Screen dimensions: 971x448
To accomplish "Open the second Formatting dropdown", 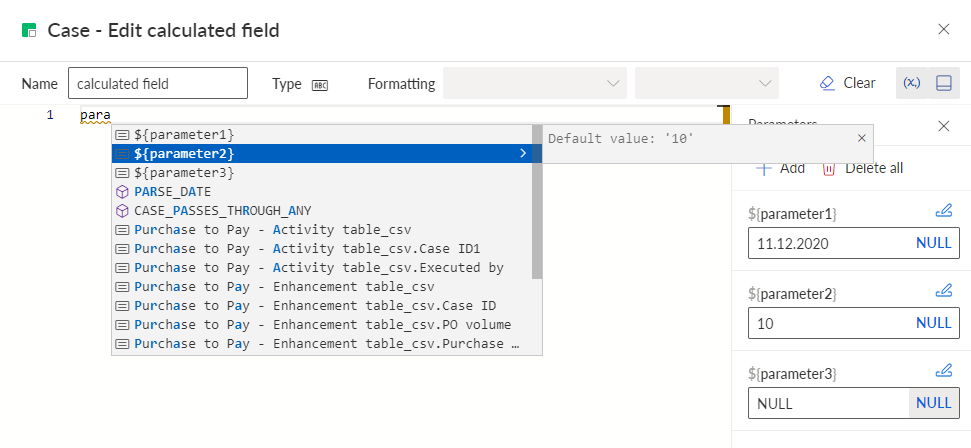I will (707, 83).
